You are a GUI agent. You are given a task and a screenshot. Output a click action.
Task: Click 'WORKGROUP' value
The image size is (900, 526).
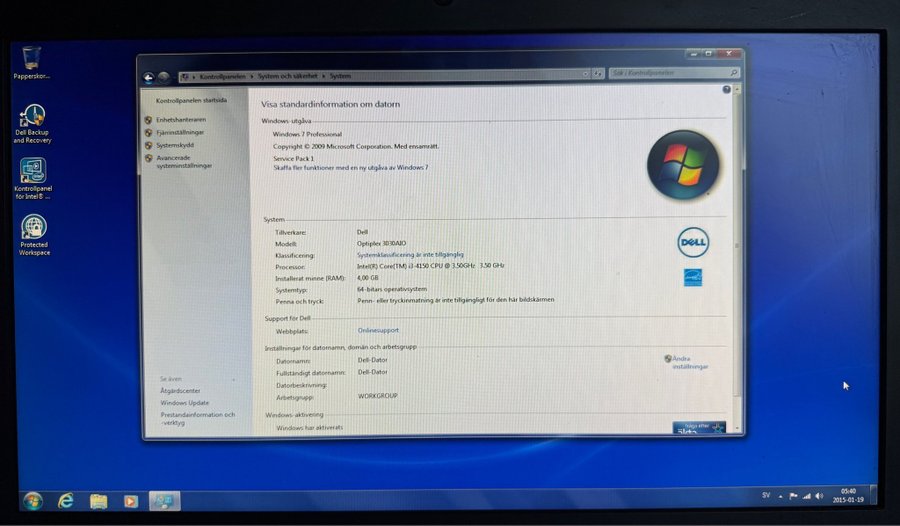(x=378, y=396)
